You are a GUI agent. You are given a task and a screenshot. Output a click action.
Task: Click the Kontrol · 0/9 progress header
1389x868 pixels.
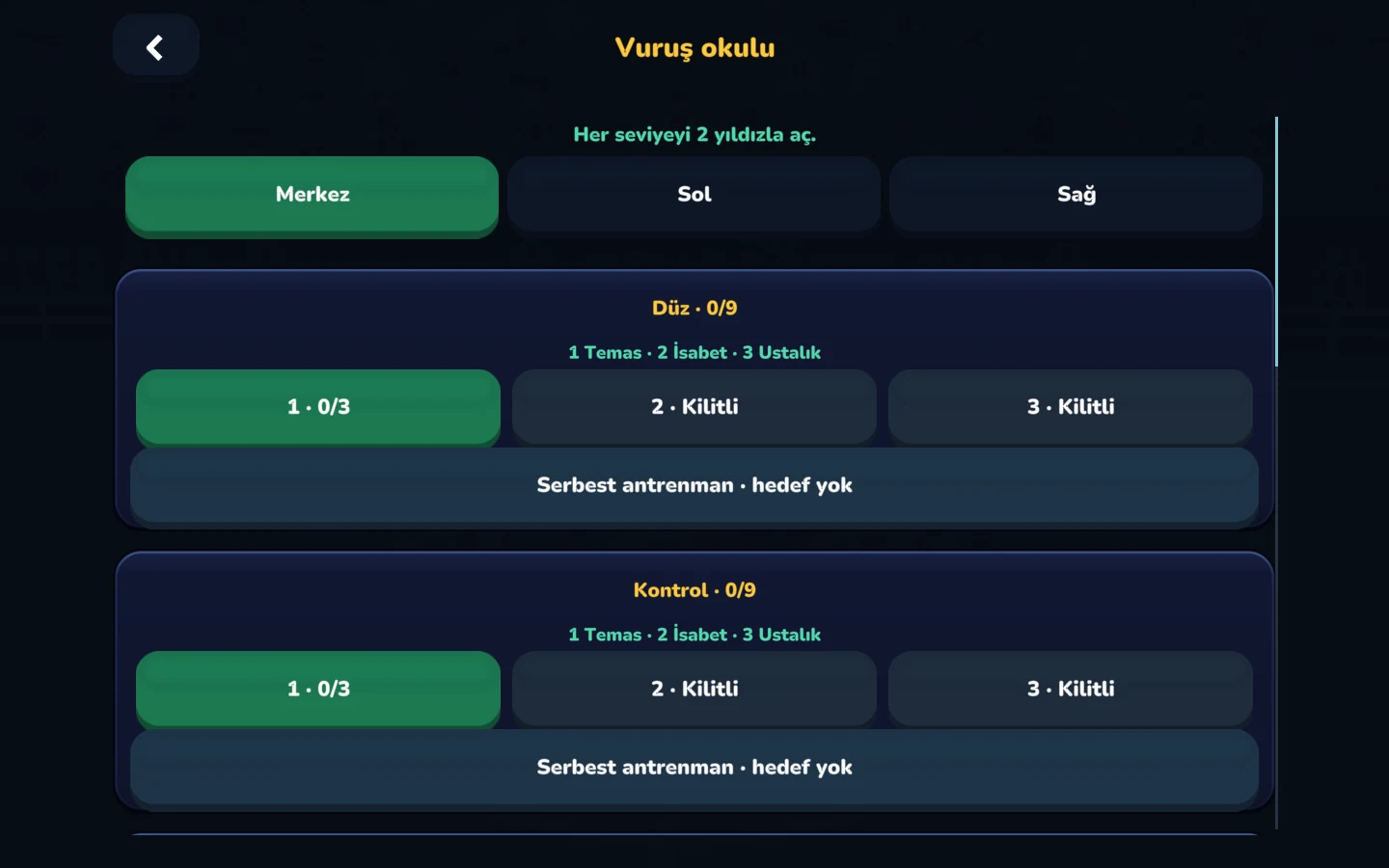pos(694,590)
